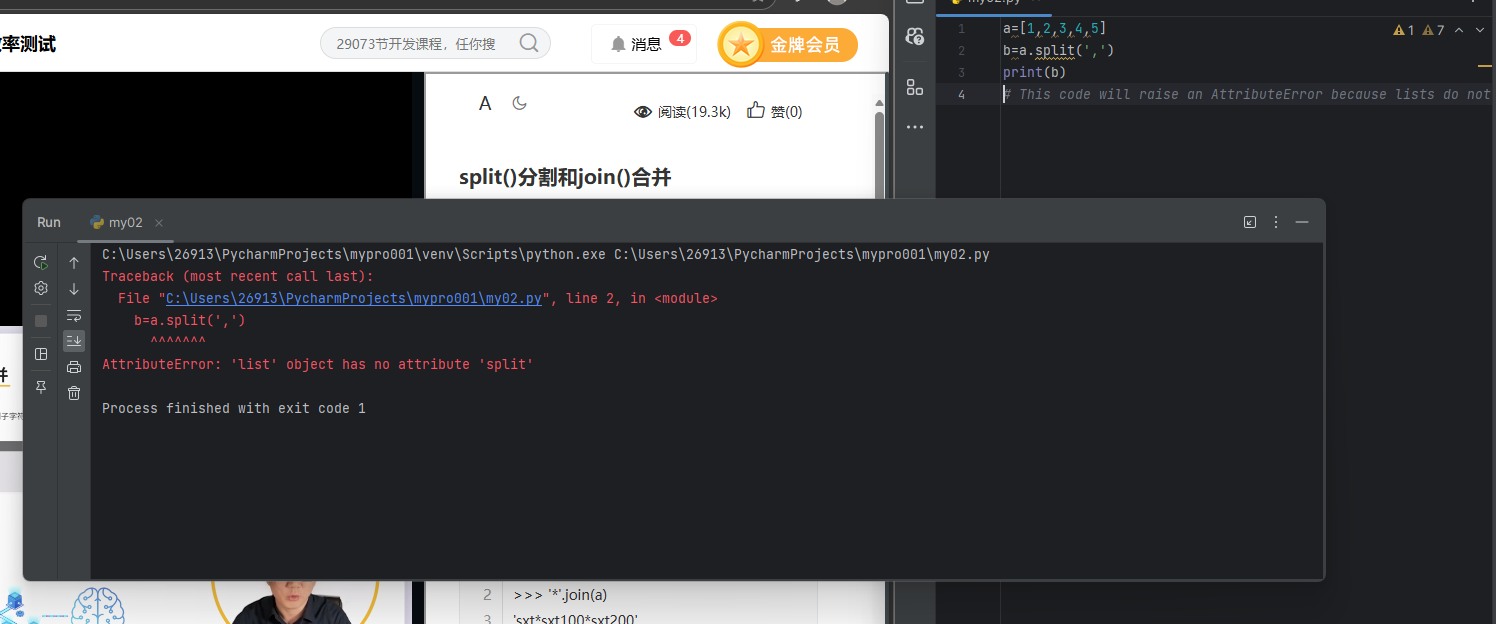Pin the Run tool window
Viewport: 1496px width, 624px height.
(41, 386)
